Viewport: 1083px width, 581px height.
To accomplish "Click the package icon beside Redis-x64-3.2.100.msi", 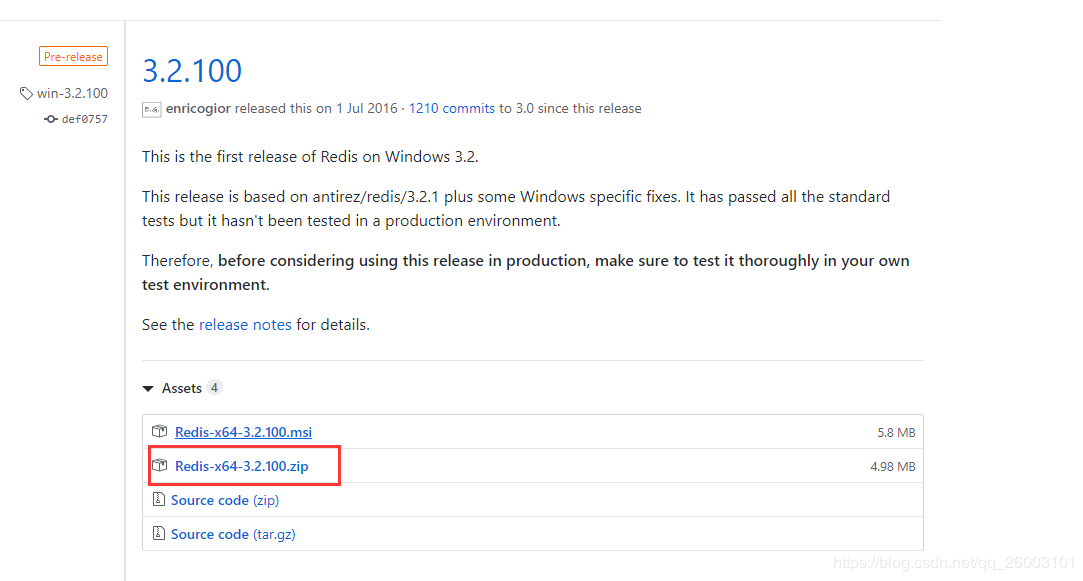I will pos(160,431).
